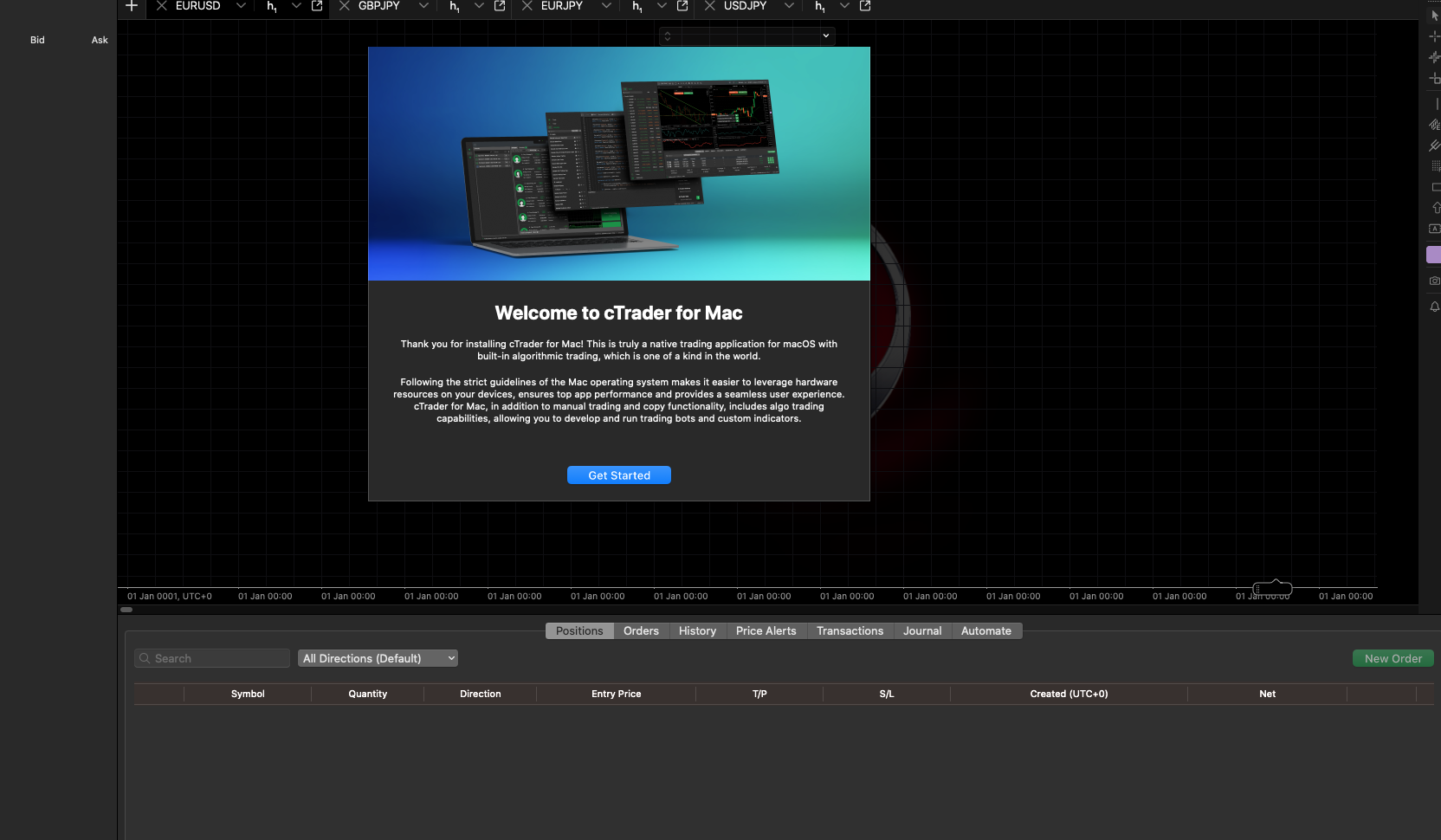Screen dimensions: 1441x840
Task: Select the vertical line drawing tool
Action: pos(1436,104)
